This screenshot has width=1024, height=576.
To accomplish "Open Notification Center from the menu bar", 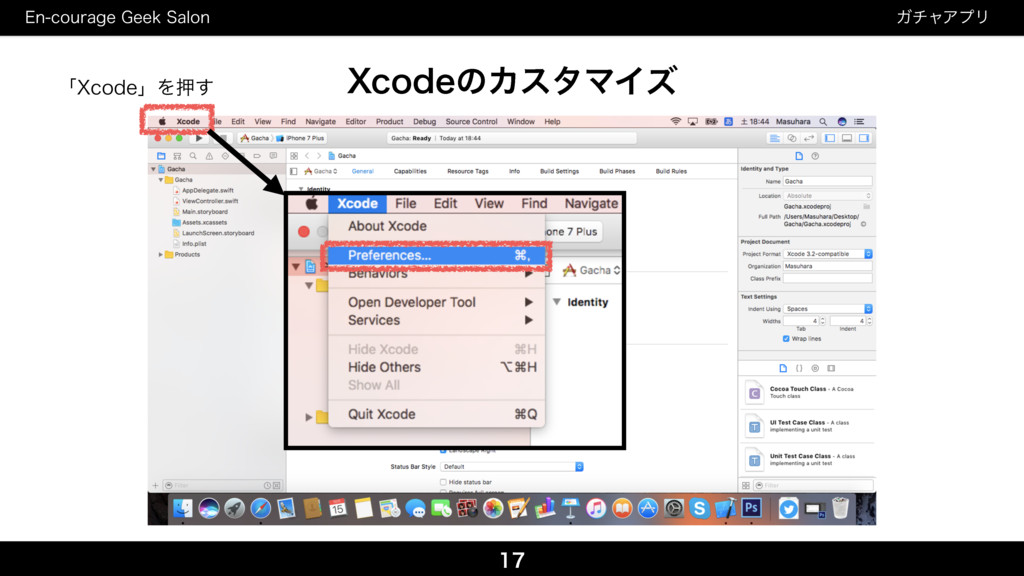I will point(859,121).
